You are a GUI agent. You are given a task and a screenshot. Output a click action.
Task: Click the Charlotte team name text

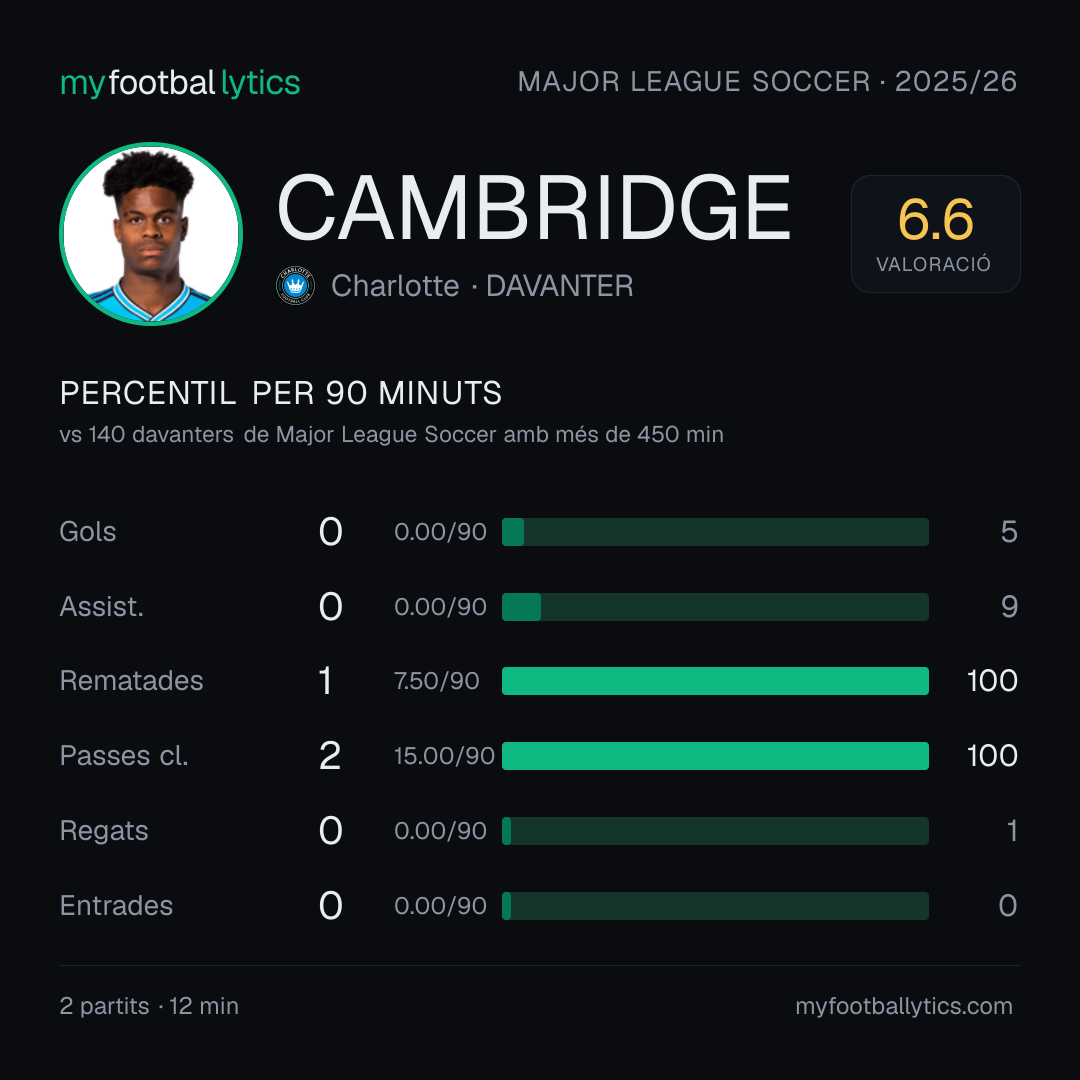(x=395, y=286)
